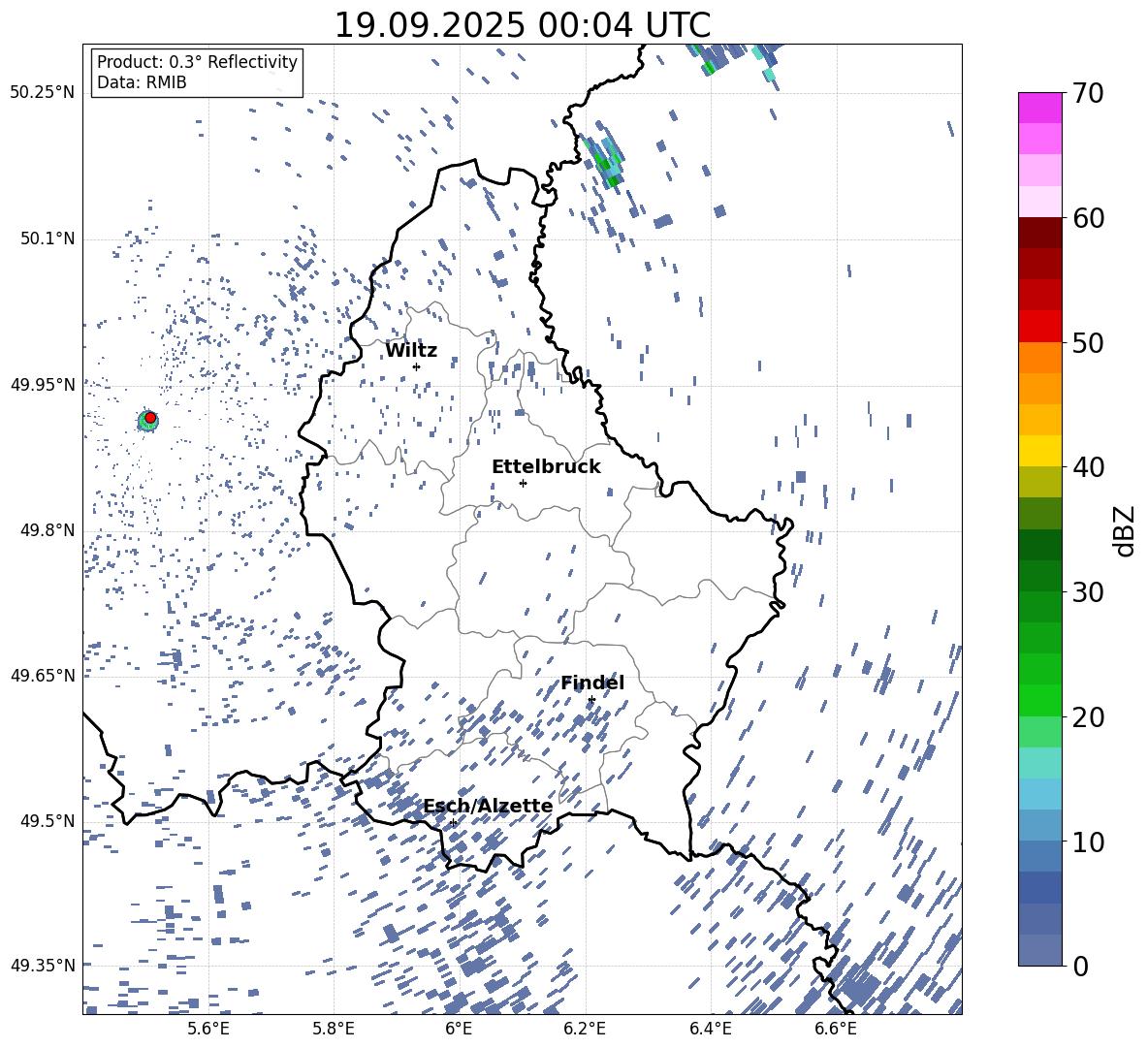This screenshot has width=1148, height=1048.
Task: Click the bright green swatch above 20
Action: [1039, 700]
